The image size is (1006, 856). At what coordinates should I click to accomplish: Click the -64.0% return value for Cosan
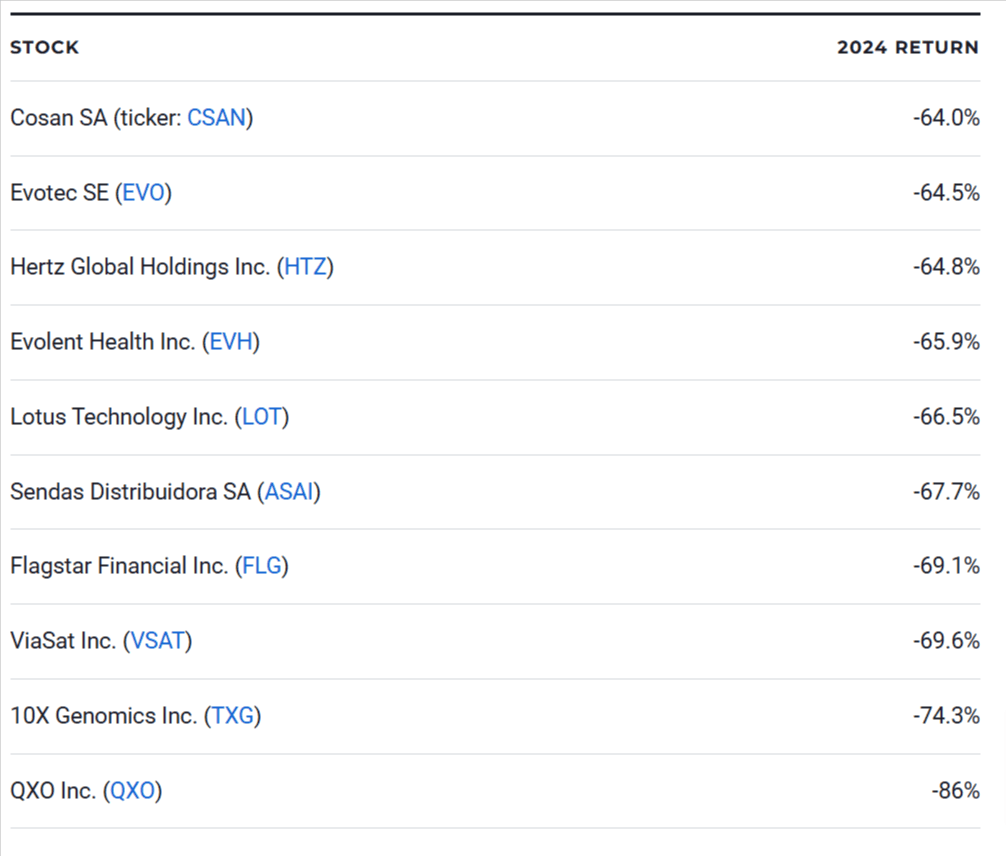(945, 118)
